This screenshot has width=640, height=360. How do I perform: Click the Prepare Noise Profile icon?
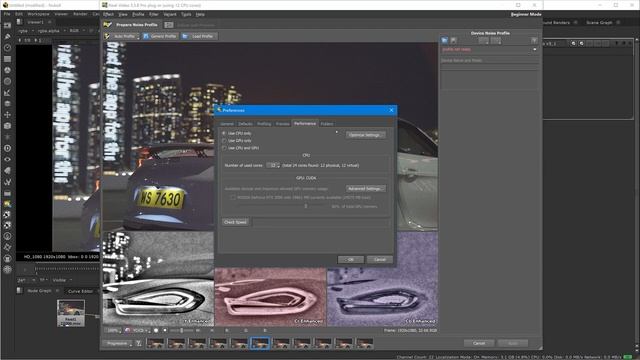tap(107, 25)
